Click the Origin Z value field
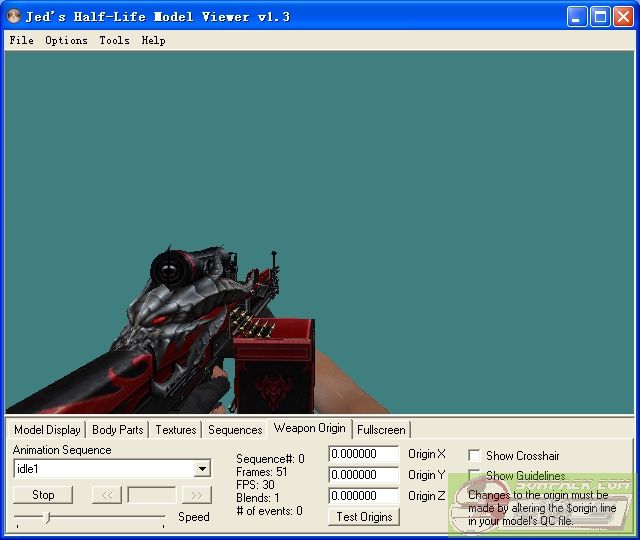Screen dimensions: 640x540 (x=363, y=496)
